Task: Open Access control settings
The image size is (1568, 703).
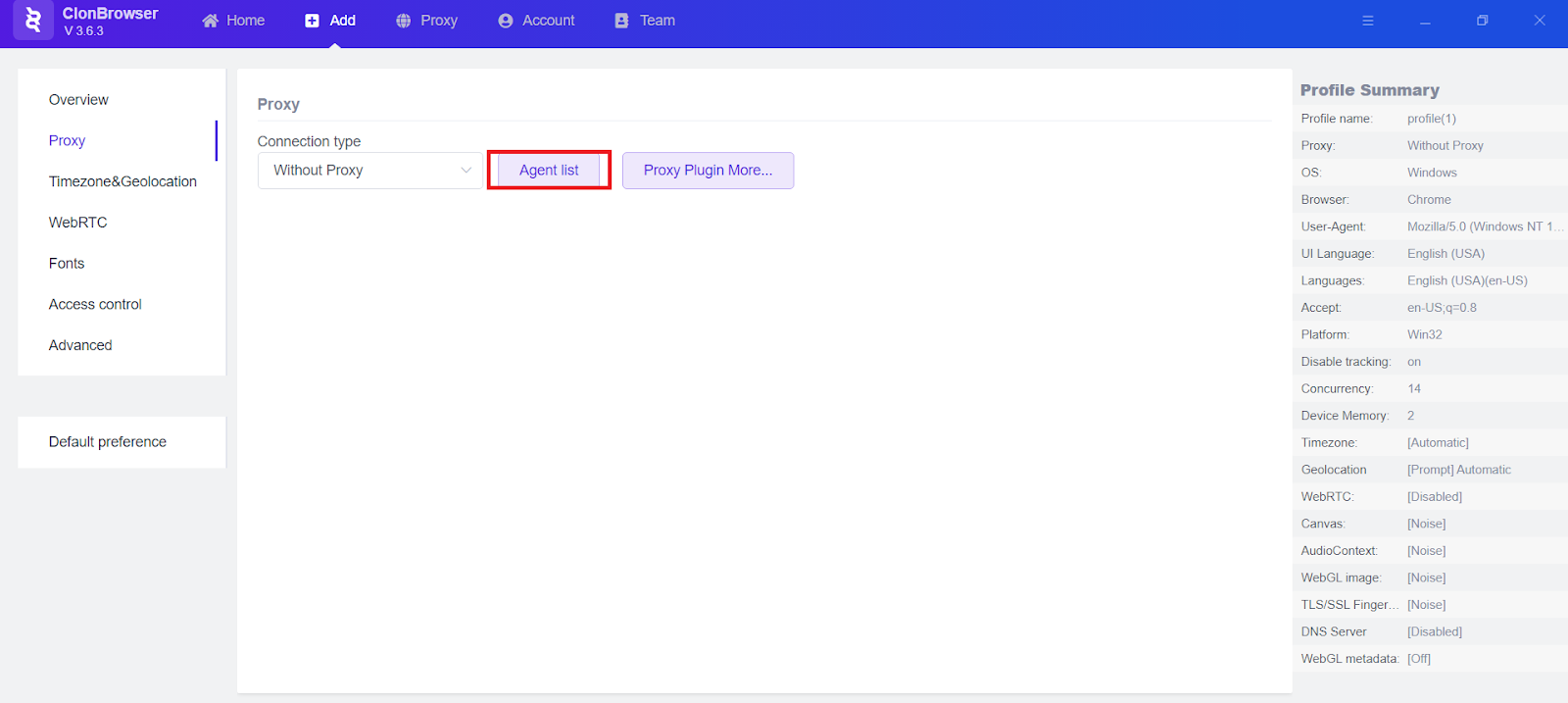Action: [95, 305]
